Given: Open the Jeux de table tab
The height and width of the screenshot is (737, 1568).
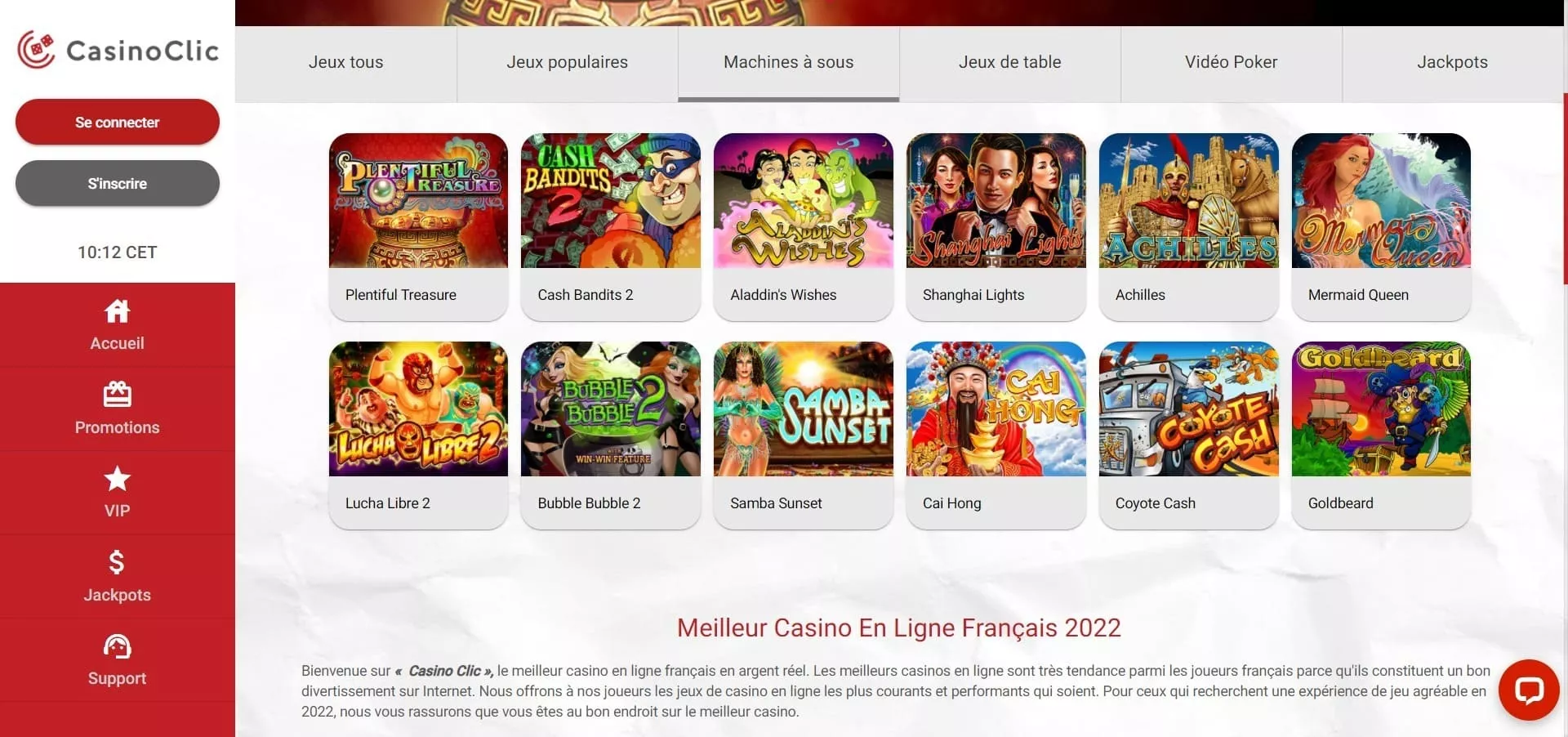Looking at the screenshot, I should click(x=1010, y=63).
